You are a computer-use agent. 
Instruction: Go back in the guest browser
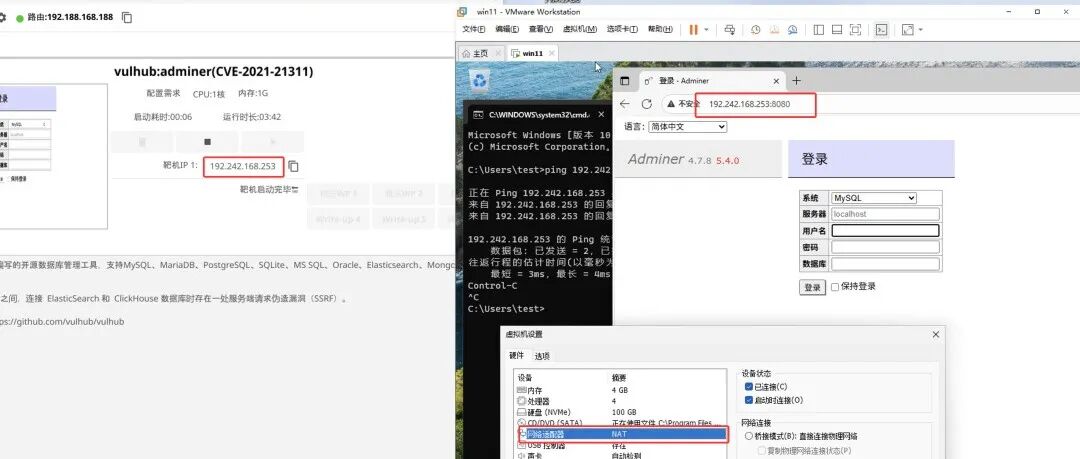(x=625, y=104)
